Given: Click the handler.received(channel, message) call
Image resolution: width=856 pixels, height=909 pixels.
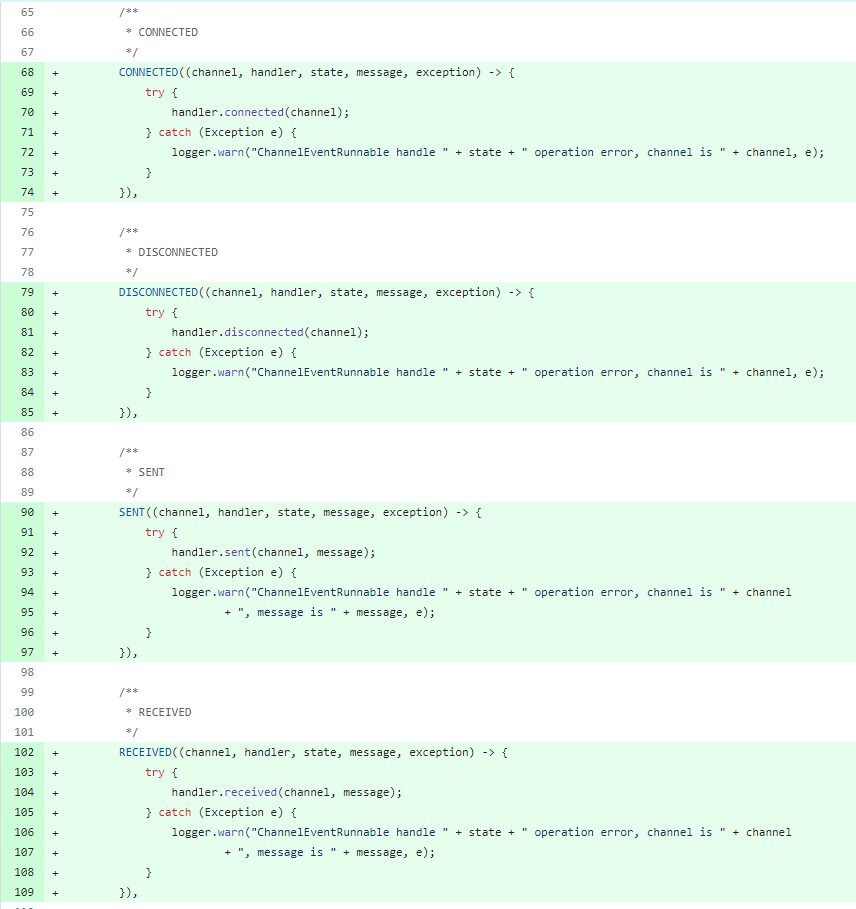Looking at the screenshot, I should point(287,792).
